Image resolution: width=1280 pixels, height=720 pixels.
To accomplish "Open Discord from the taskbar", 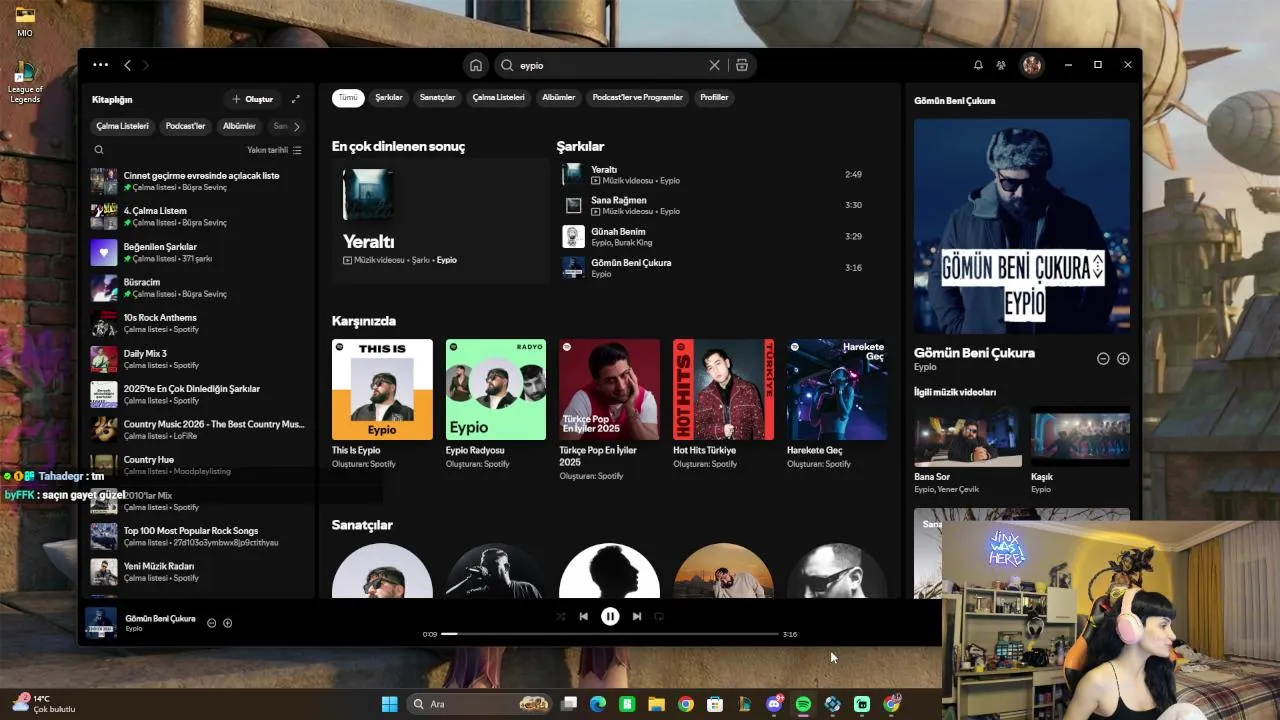I will (x=774, y=704).
